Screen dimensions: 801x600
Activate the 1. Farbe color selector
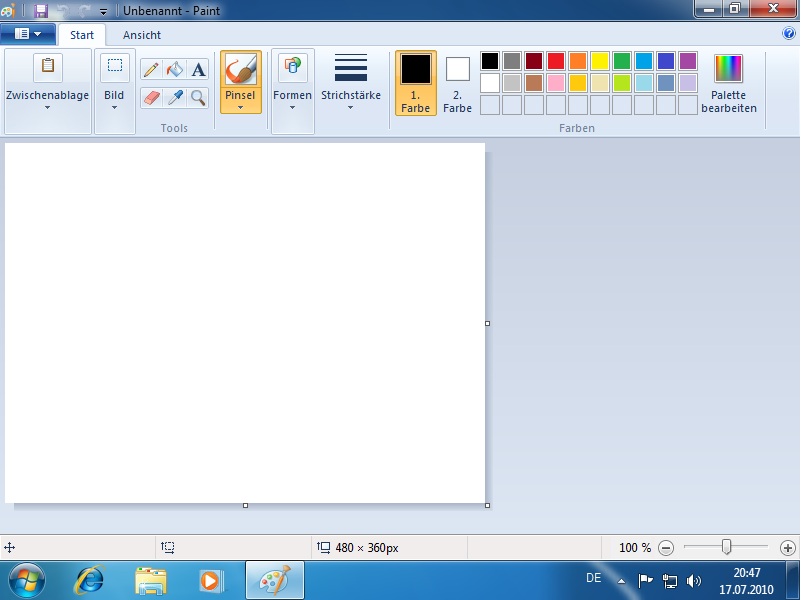click(x=415, y=83)
